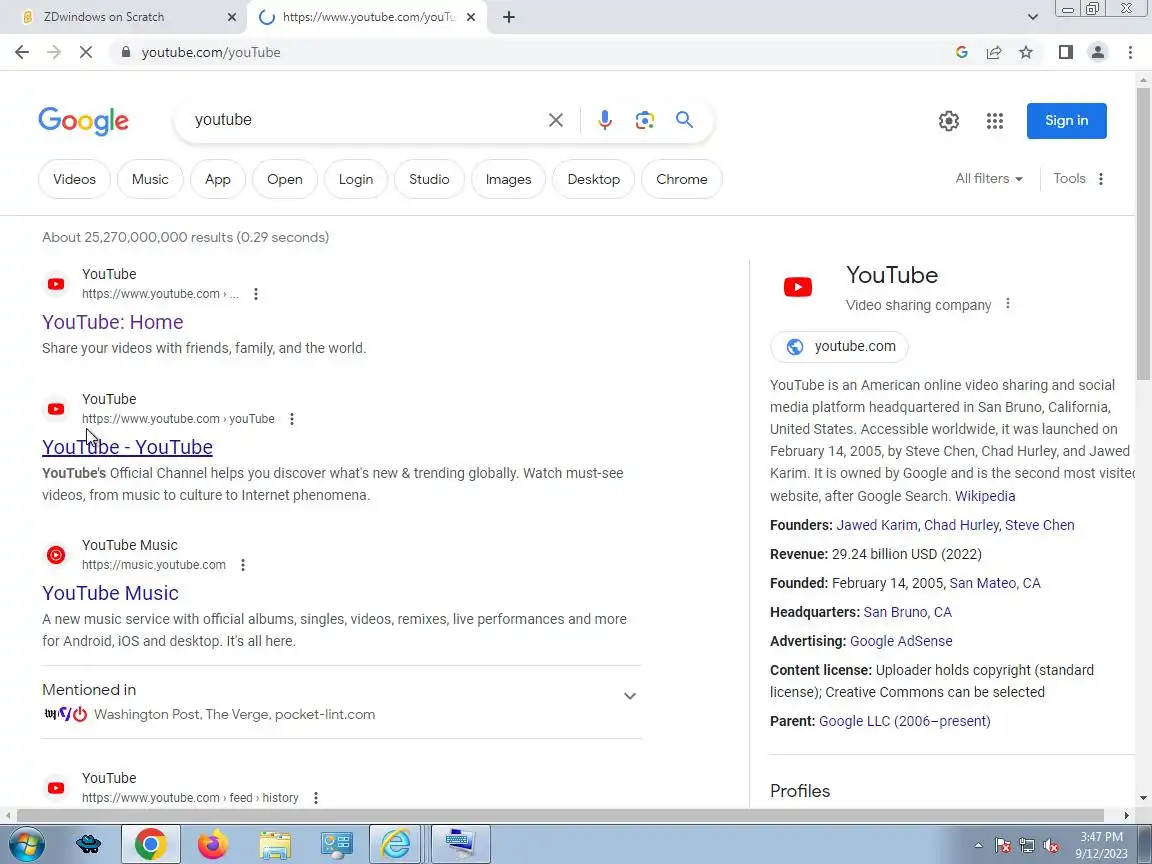Image resolution: width=1152 pixels, height=864 pixels.
Task: Click the address bar URL
Action: [x=211, y=52]
